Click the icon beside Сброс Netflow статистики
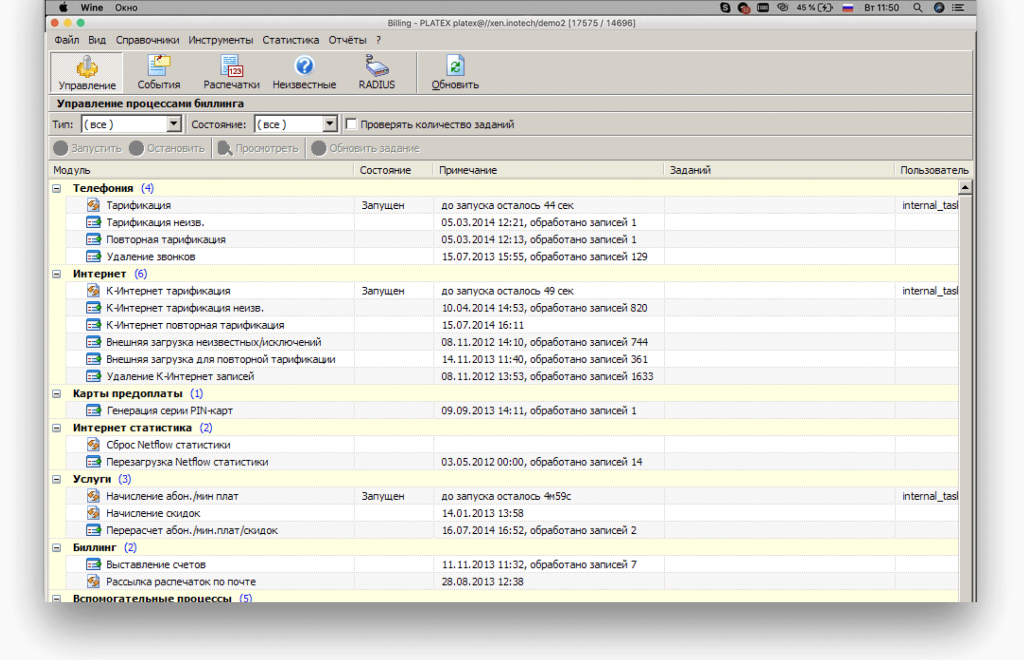 click(x=93, y=445)
